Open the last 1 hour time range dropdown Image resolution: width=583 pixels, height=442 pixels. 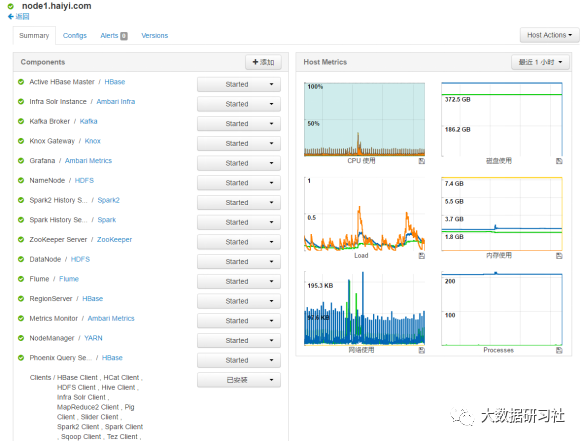[540, 62]
